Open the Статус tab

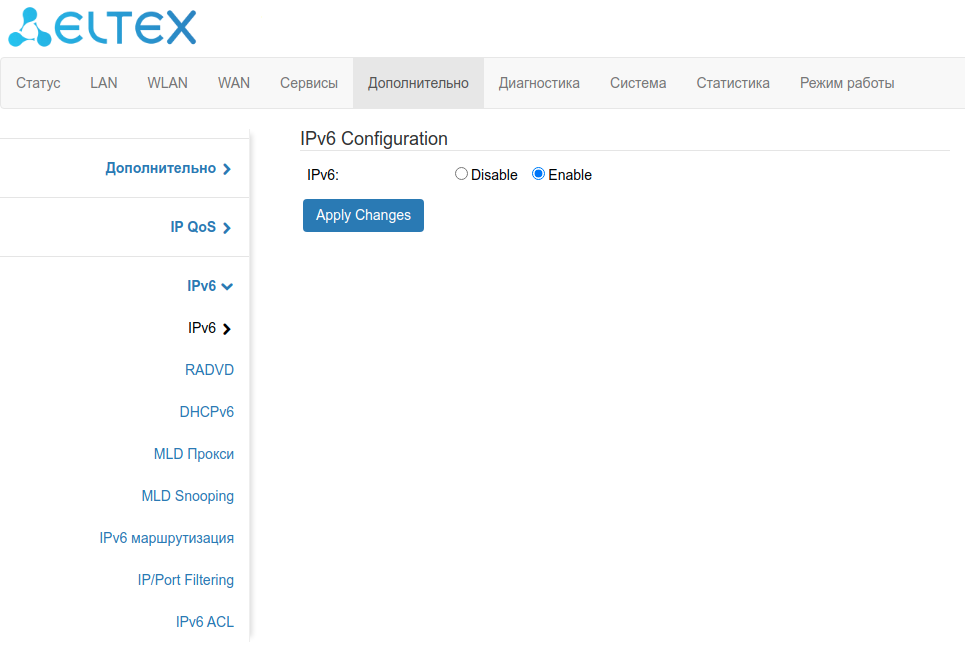pyautogui.click(x=39, y=83)
